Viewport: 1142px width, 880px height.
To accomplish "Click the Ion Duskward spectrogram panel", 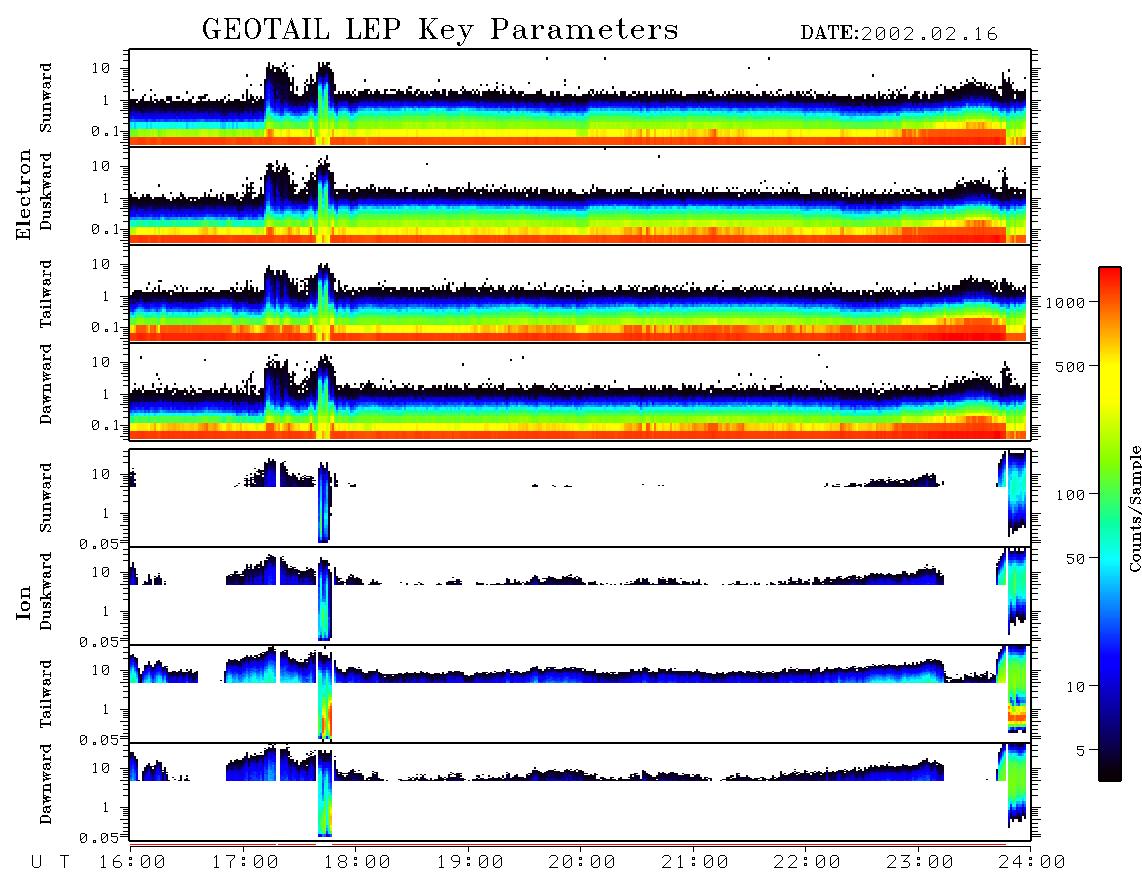I will click(x=580, y=595).
